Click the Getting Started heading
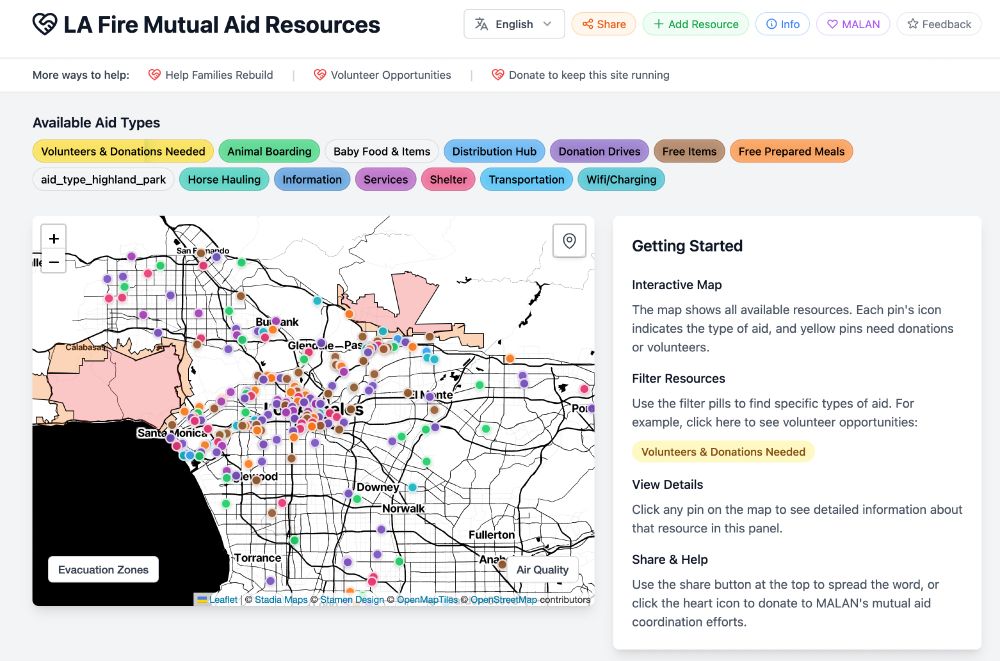 tap(687, 246)
